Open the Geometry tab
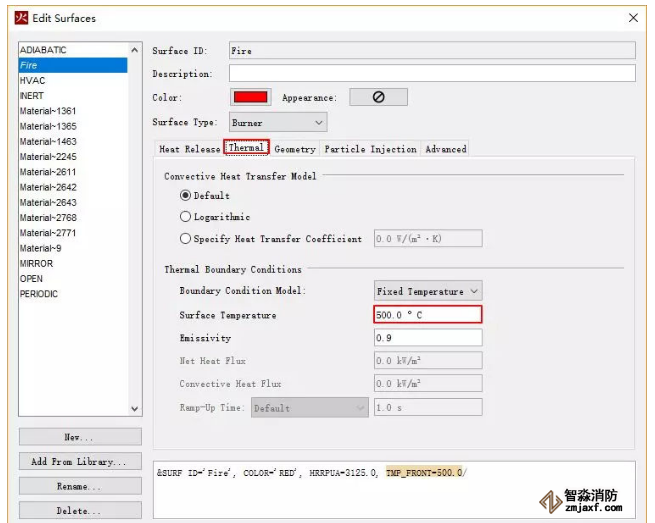The width and height of the screenshot is (655, 523). pyautogui.click(x=295, y=149)
